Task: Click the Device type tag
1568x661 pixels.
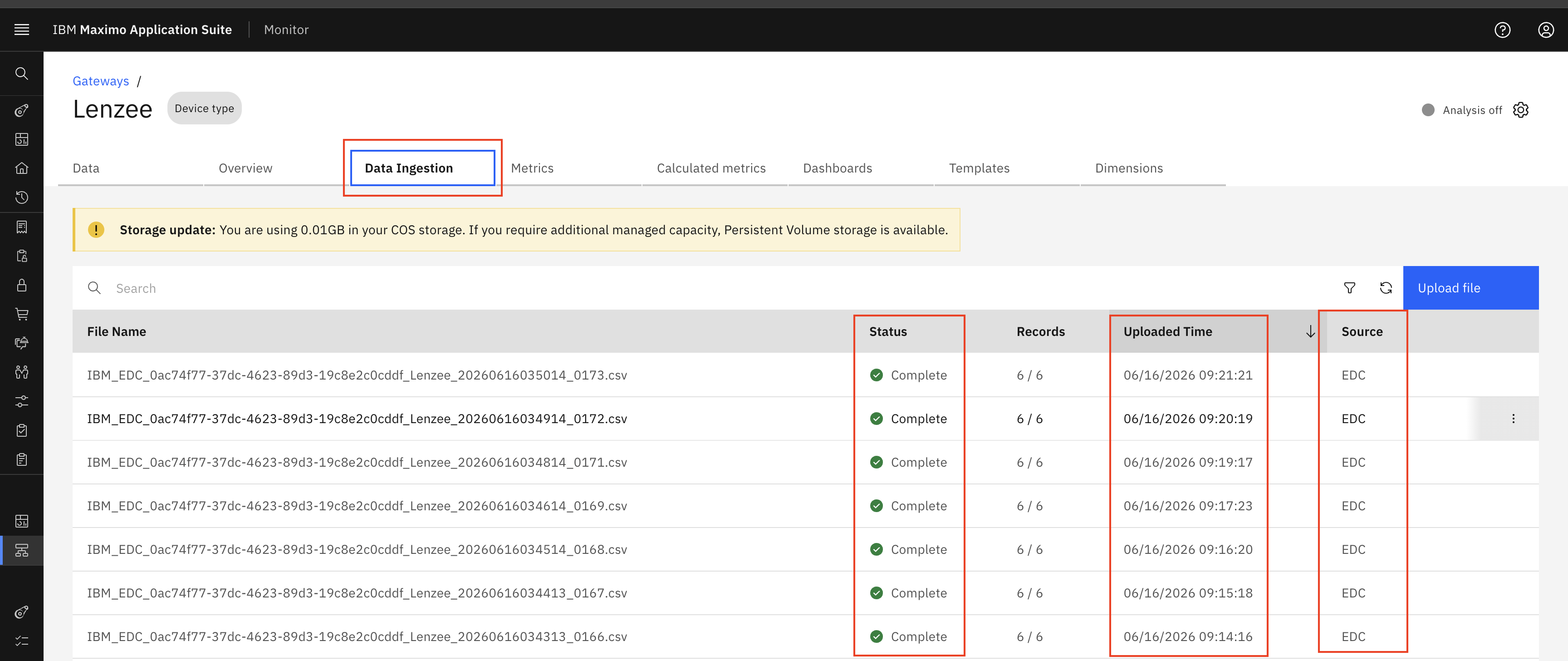Action: click(x=204, y=108)
